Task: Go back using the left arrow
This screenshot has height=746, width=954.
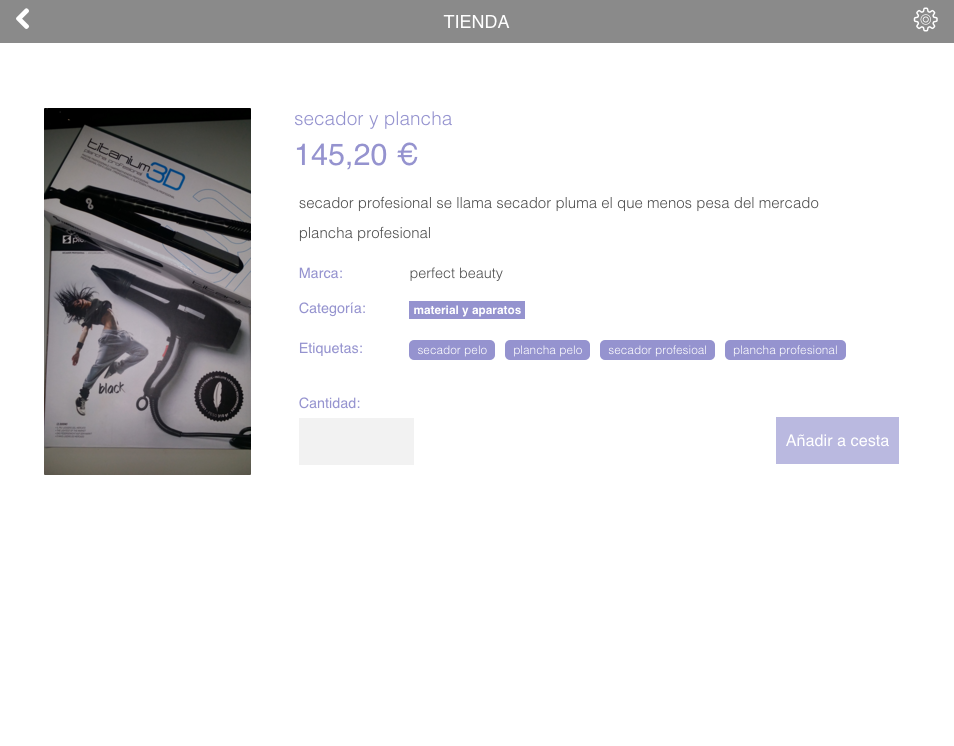Action: click(x=23, y=19)
